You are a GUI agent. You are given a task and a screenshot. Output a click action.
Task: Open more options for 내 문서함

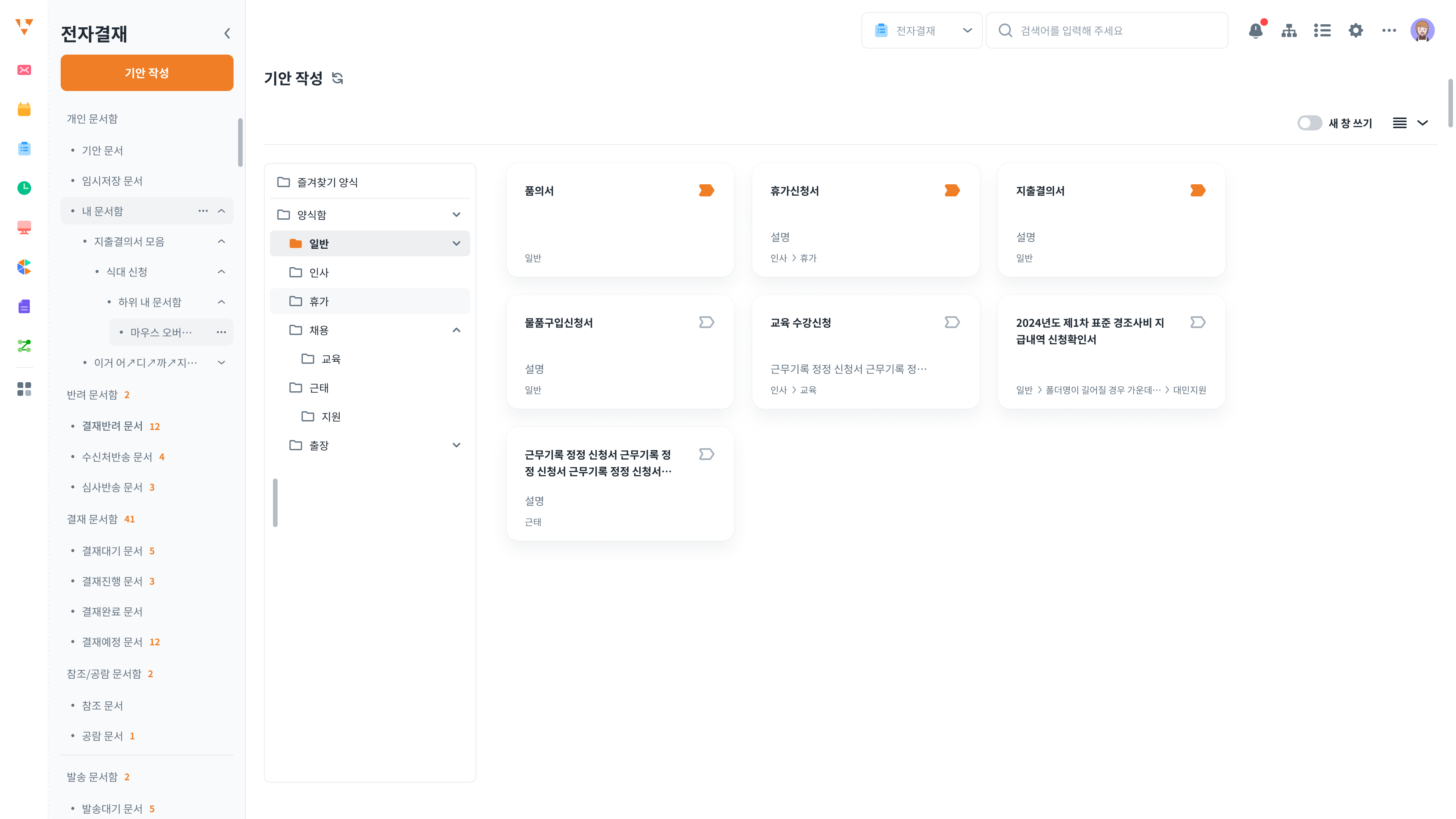[x=203, y=211]
